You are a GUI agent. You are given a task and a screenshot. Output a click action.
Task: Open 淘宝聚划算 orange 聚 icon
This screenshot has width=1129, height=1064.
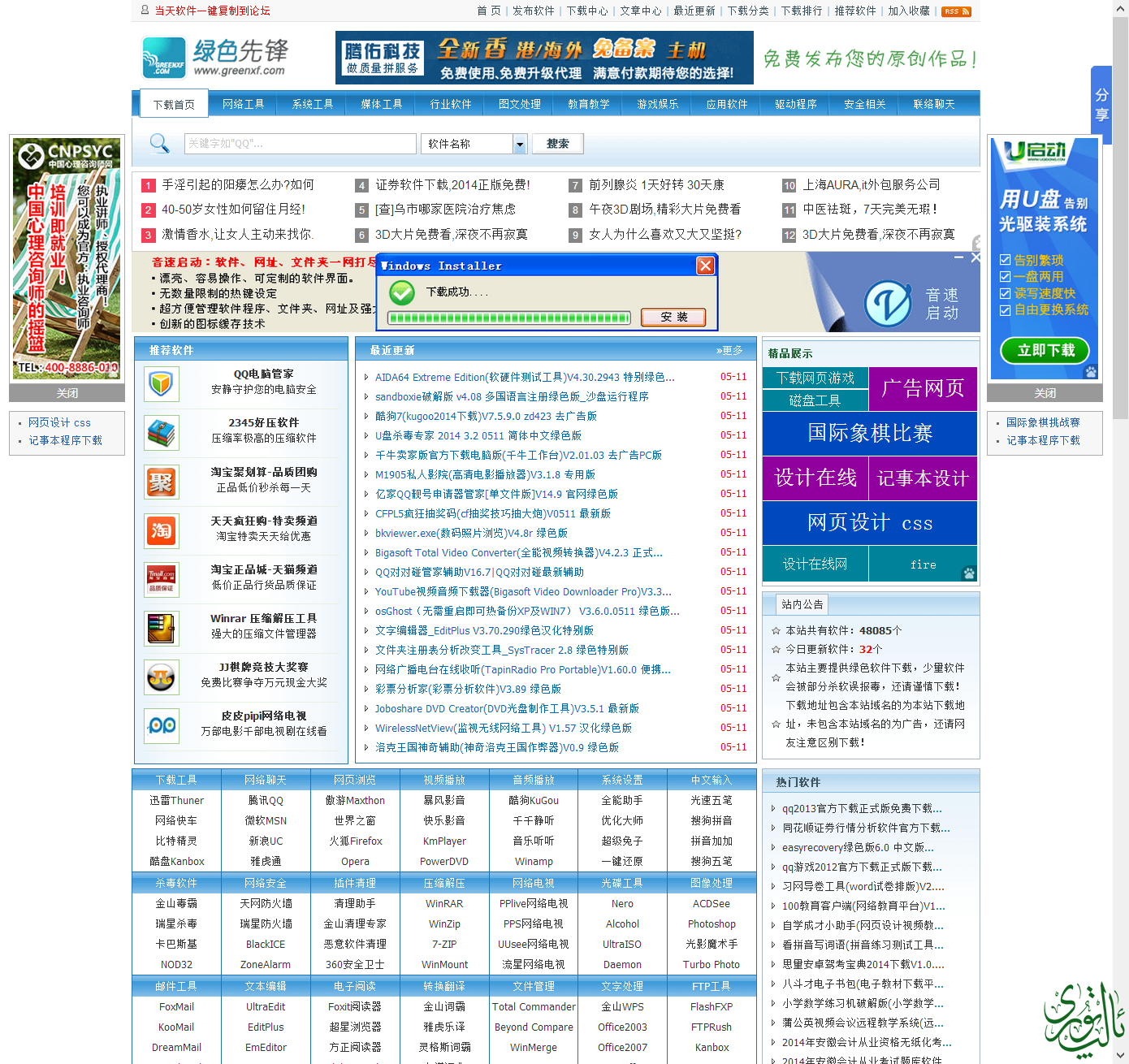pos(162,482)
